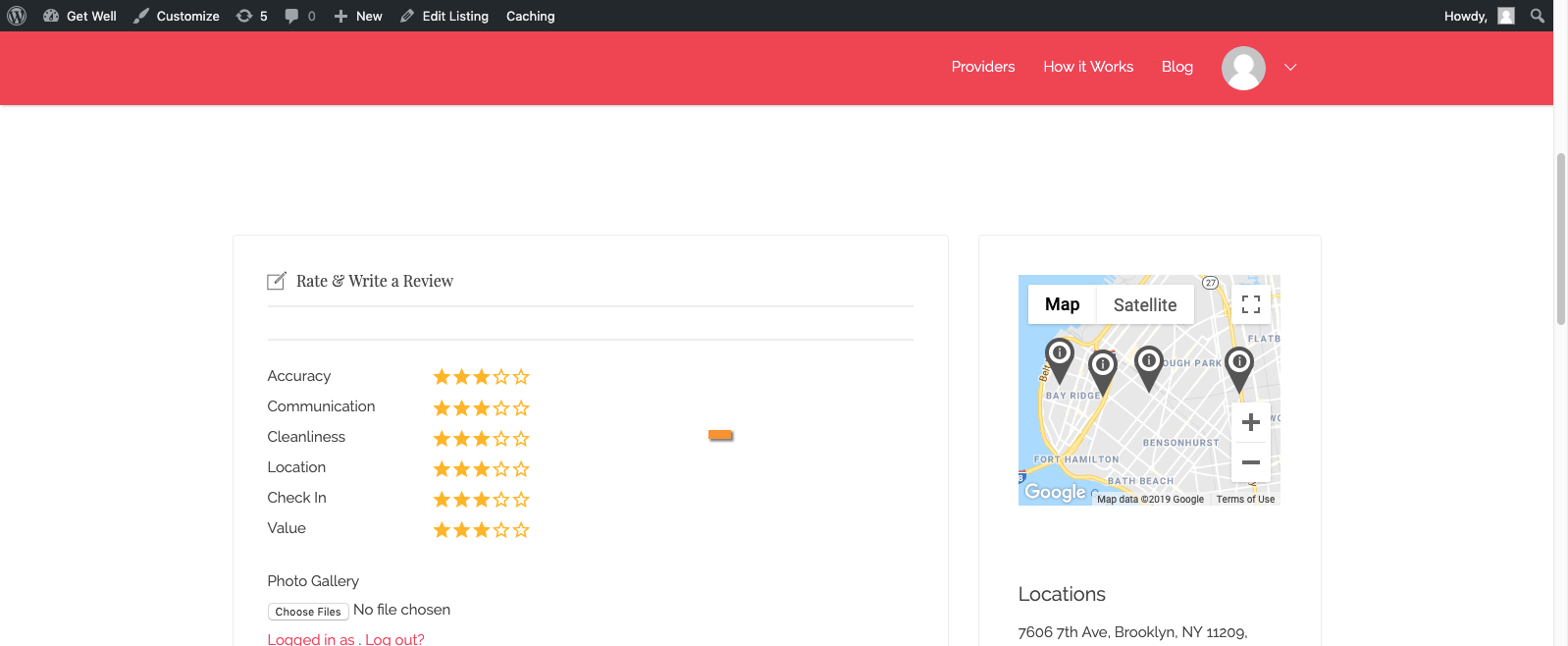Give Cleanliness a one-star rating
1568x646 pixels.
[x=443, y=438]
